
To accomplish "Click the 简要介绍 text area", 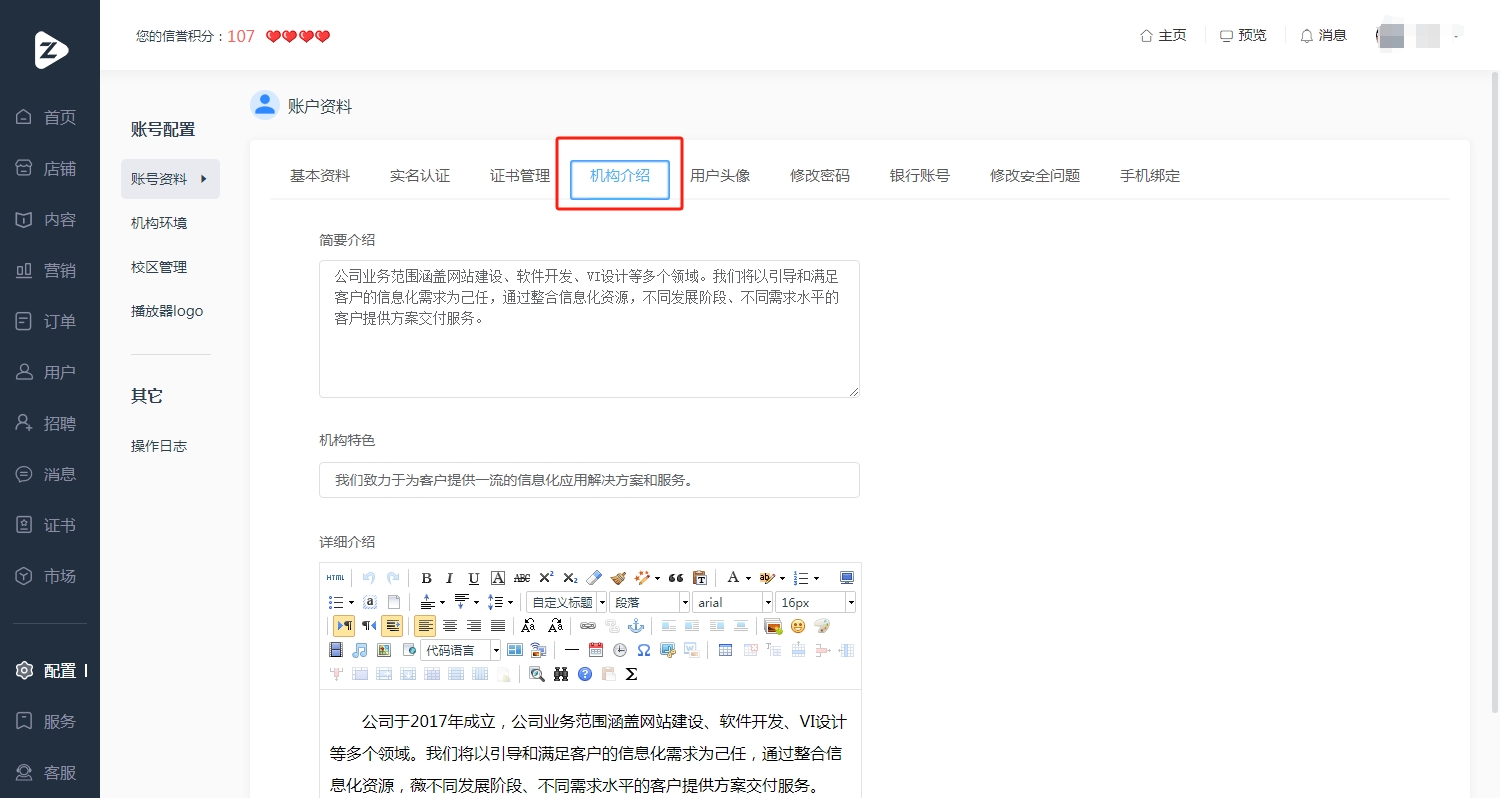I will point(589,329).
